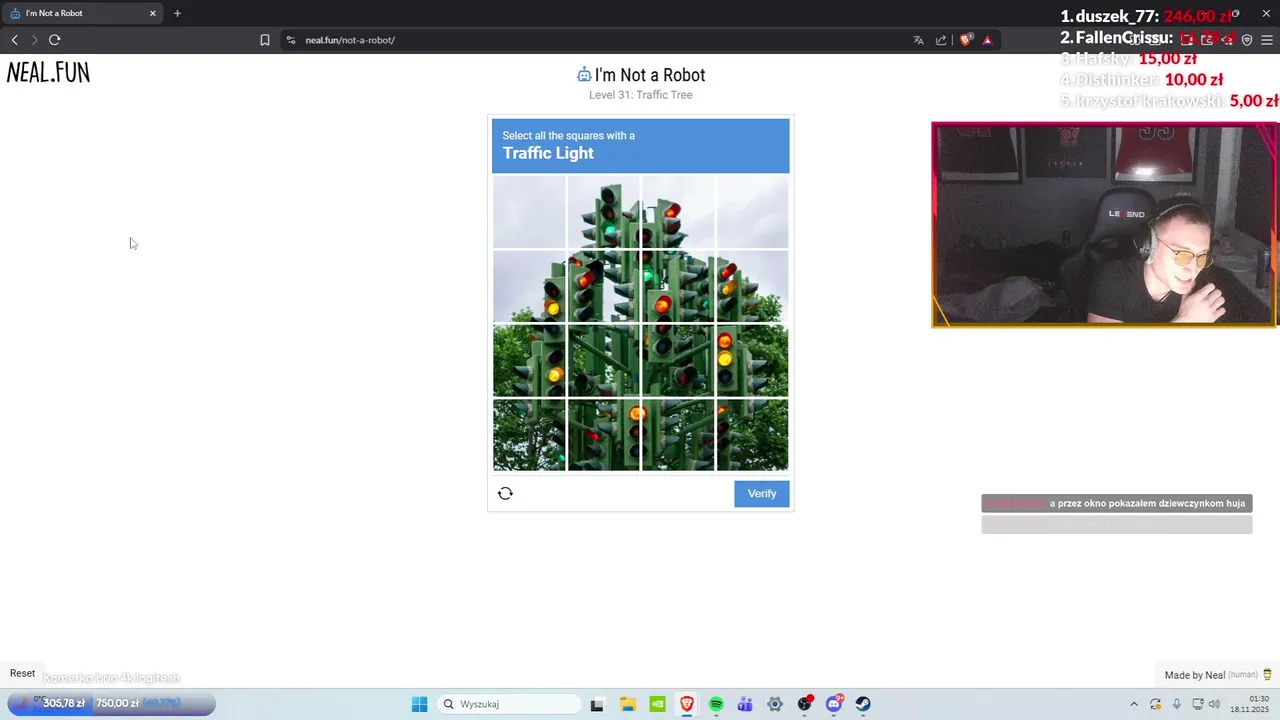Open Task View on the taskbar
The height and width of the screenshot is (720, 1280).
point(597,704)
